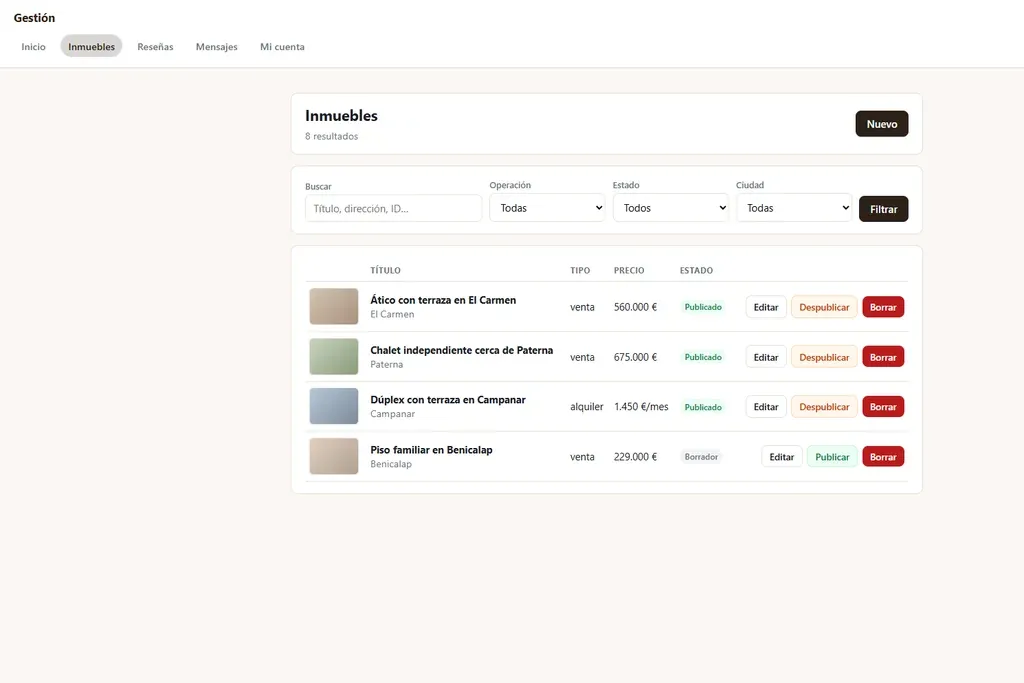The width and height of the screenshot is (1024, 683).
Task: Open the Ciudad dropdown filter
Action: click(x=794, y=208)
